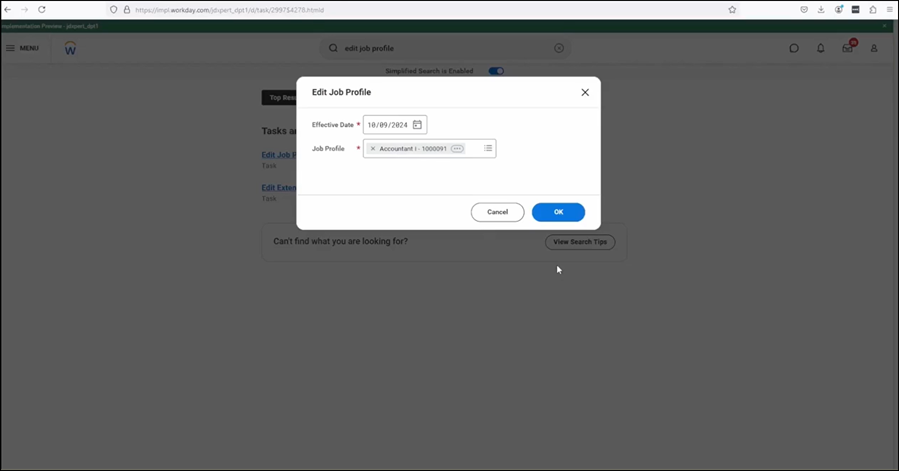Click View Search Tips button
Image resolution: width=899 pixels, height=471 pixels.
(x=580, y=242)
